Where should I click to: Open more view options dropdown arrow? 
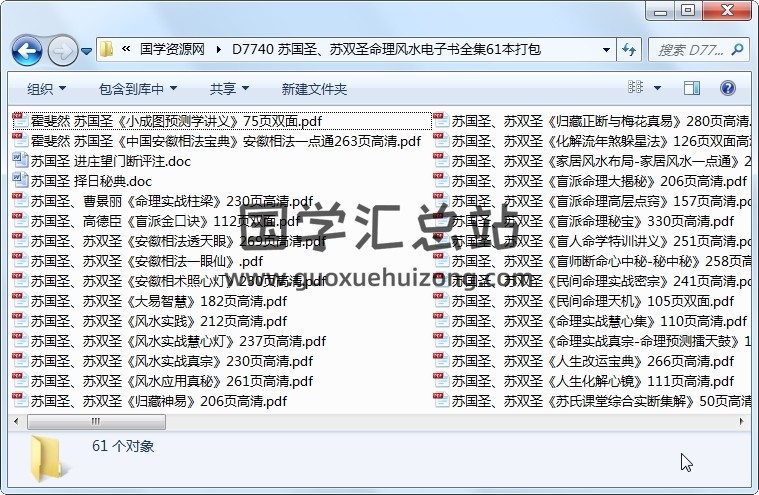[657, 88]
